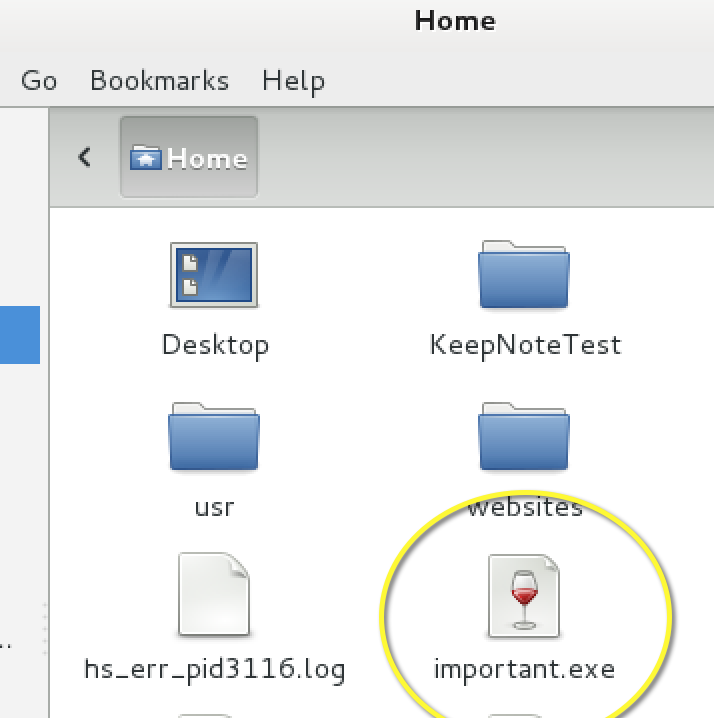This screenshot has width=714, height=718.
Task: Open the Desktop folder icon
Action: [214, 274]
